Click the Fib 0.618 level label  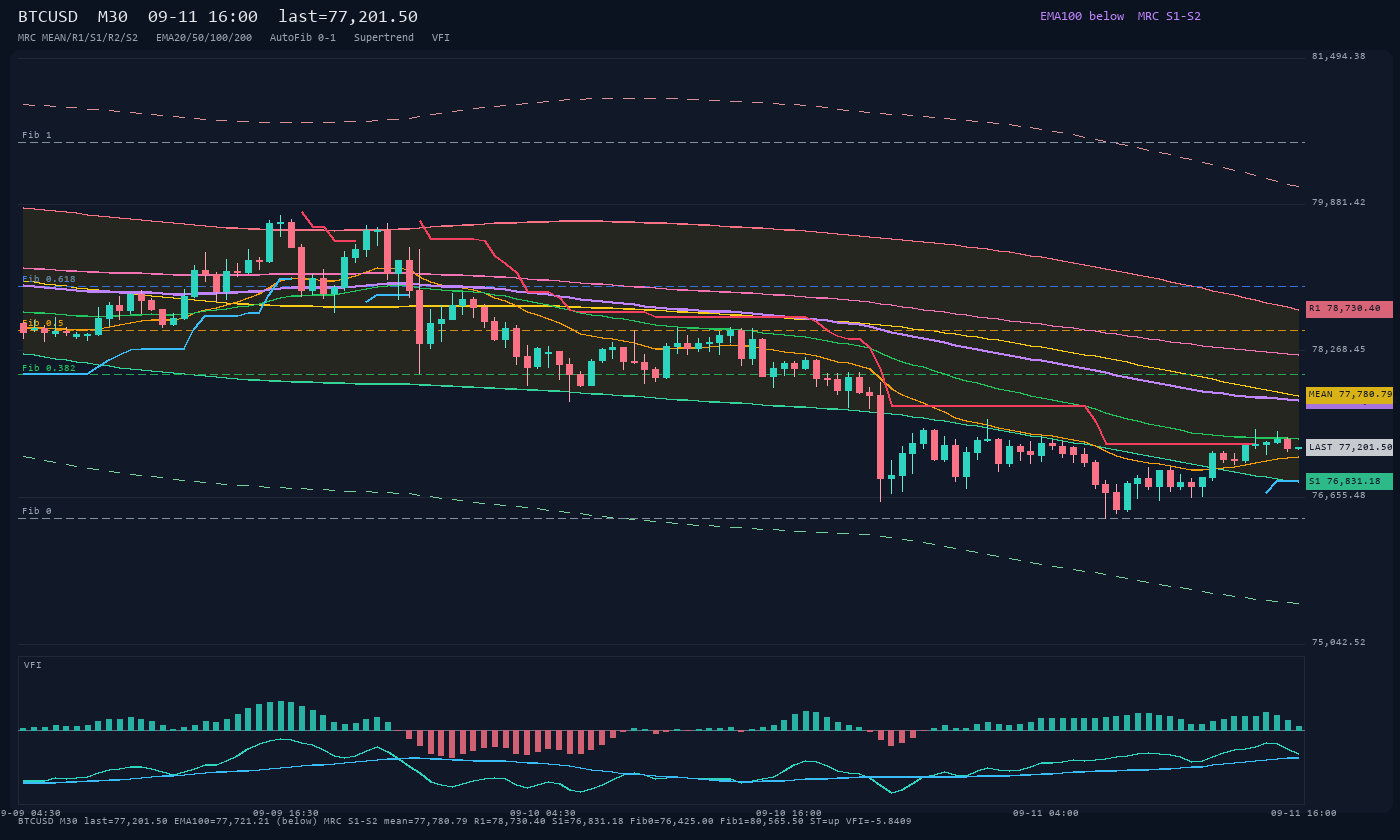49,279
